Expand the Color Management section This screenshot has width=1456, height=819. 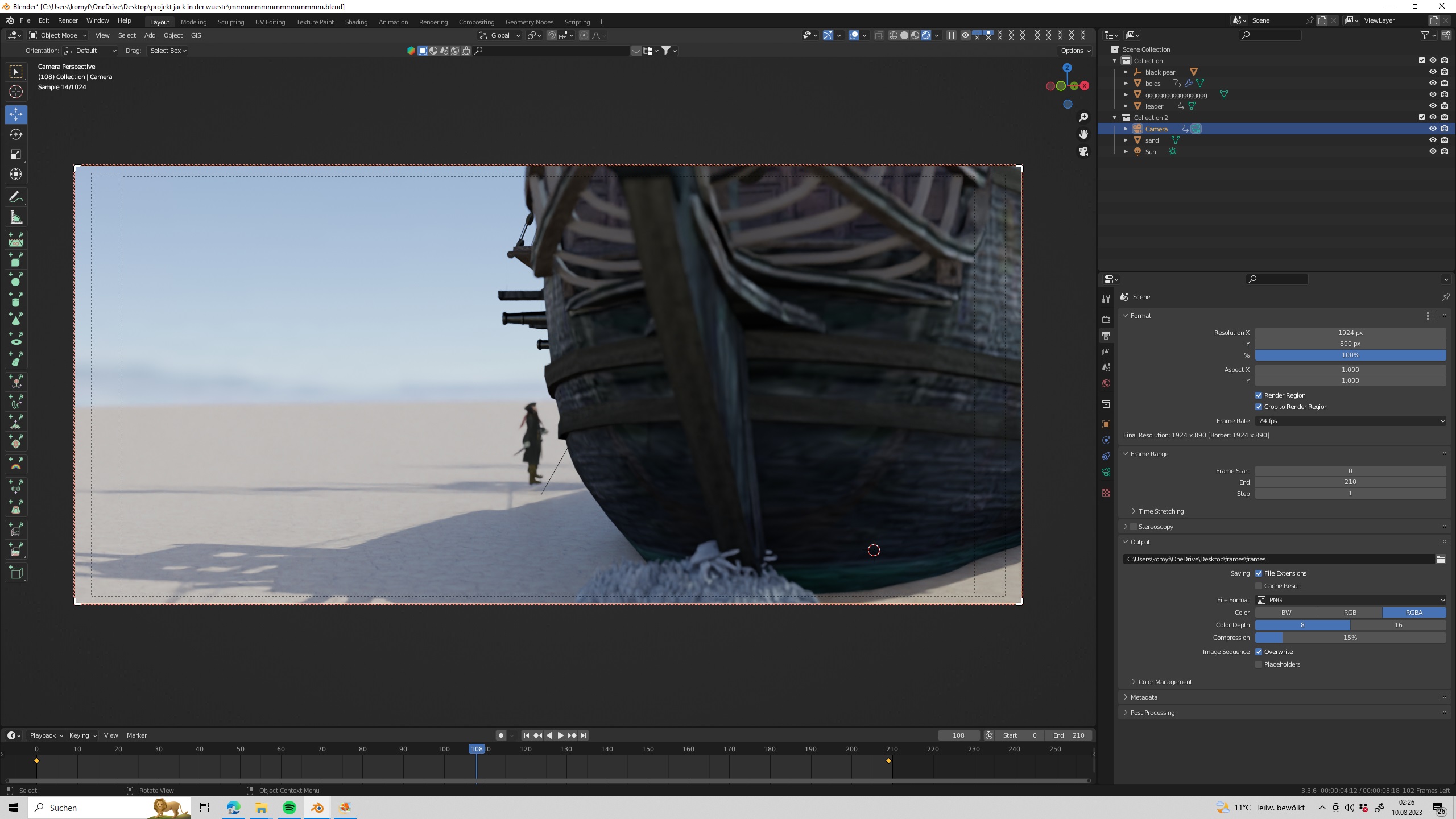tap(1164, 682)
